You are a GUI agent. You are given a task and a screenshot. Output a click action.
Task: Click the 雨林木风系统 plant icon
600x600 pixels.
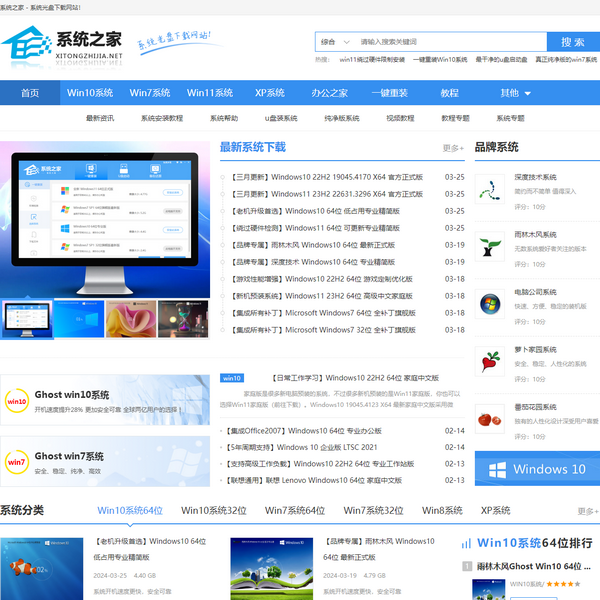pos(490,245)
